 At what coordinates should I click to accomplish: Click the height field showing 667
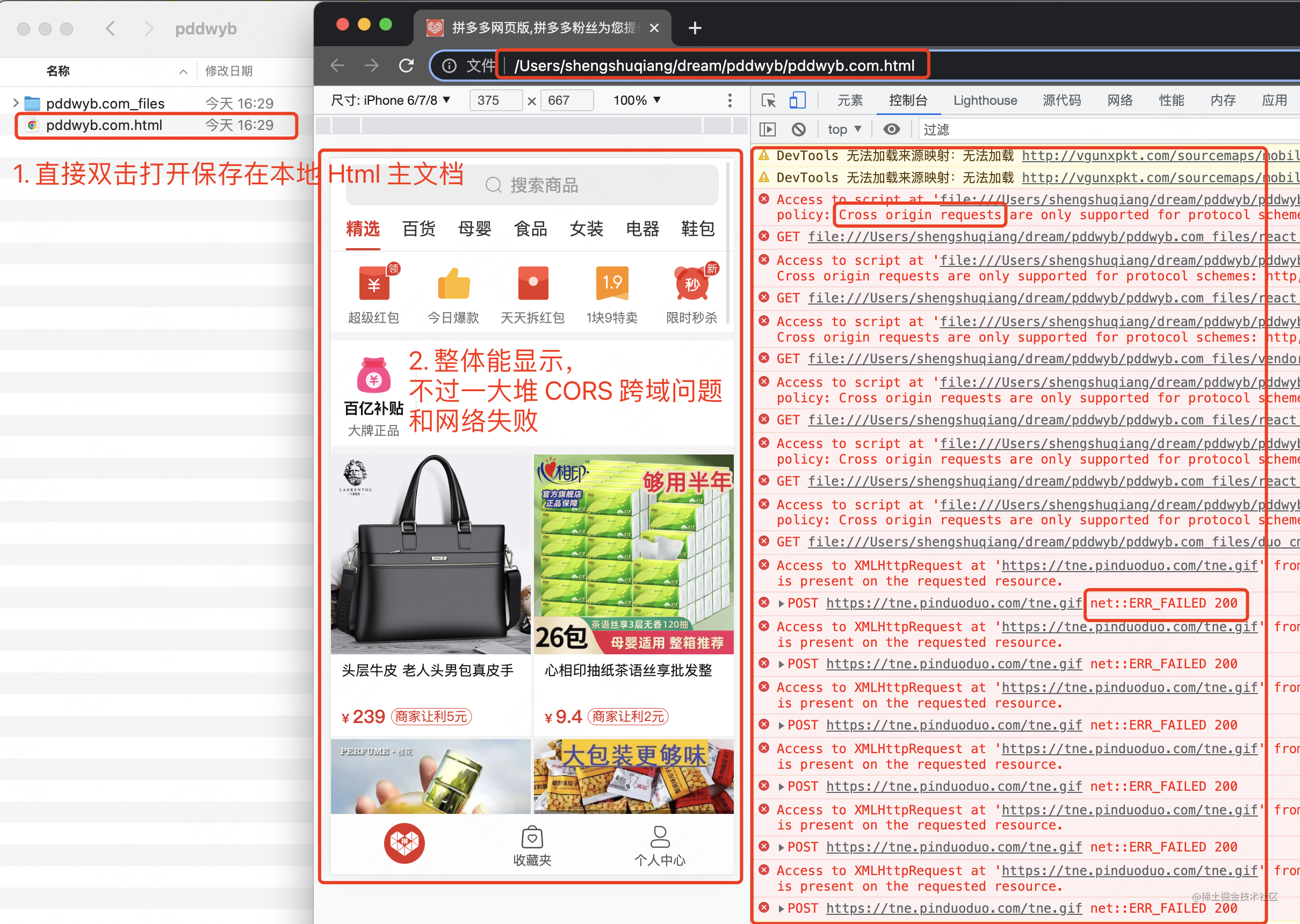567,100
